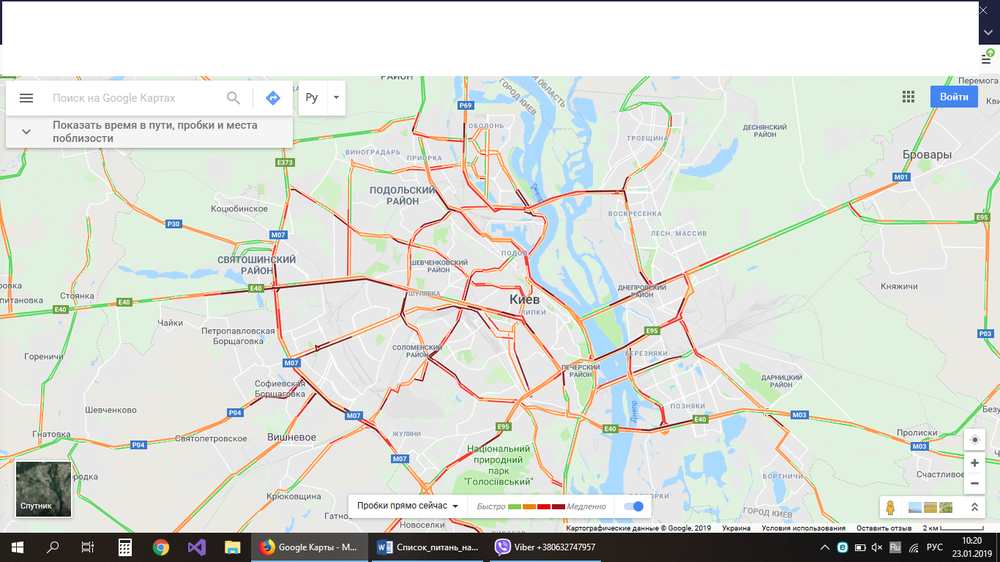Open the Google apps grid
Viewport: 1000px width, 562px height.
click(908, 97)
